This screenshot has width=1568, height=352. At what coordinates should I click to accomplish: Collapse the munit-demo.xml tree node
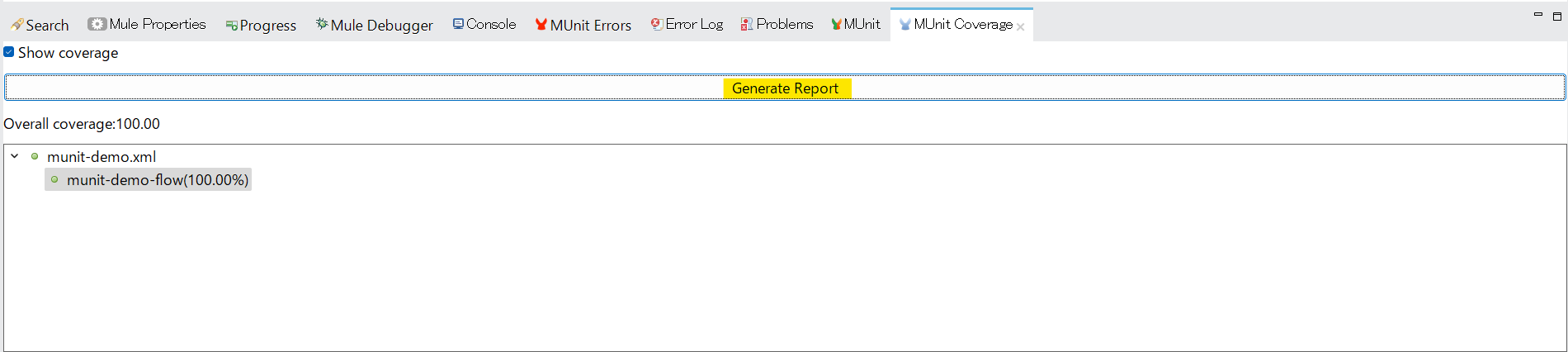14,155
